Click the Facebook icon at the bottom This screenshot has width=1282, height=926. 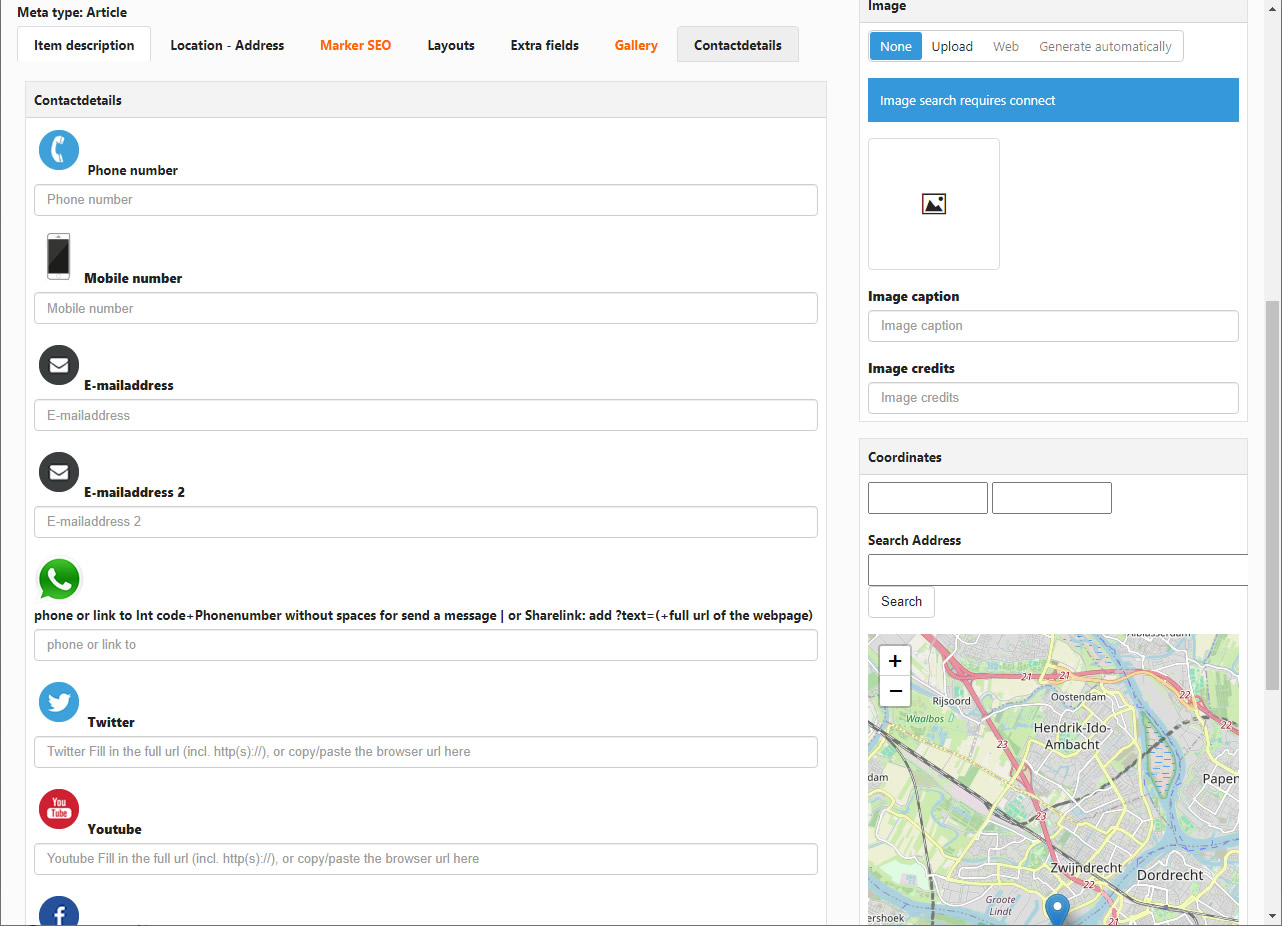click(59, 911)
